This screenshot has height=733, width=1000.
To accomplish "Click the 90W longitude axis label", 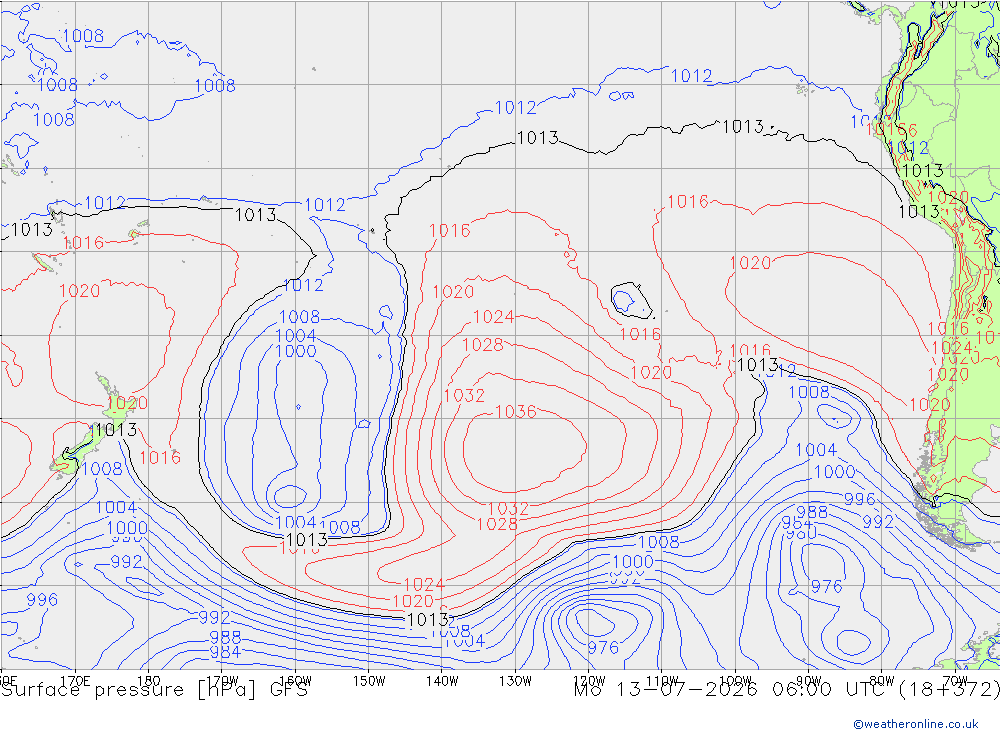I will pyautogui.click(x=809, y=681).
